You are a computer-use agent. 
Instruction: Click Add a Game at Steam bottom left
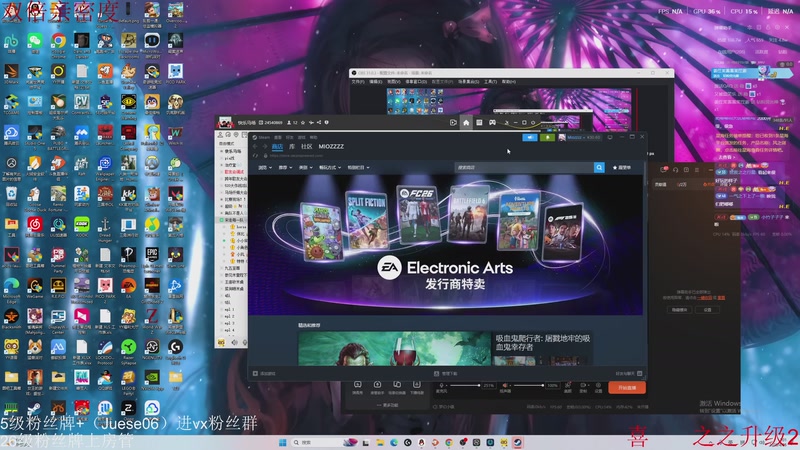pyautogui.click(x=264, y=373)
